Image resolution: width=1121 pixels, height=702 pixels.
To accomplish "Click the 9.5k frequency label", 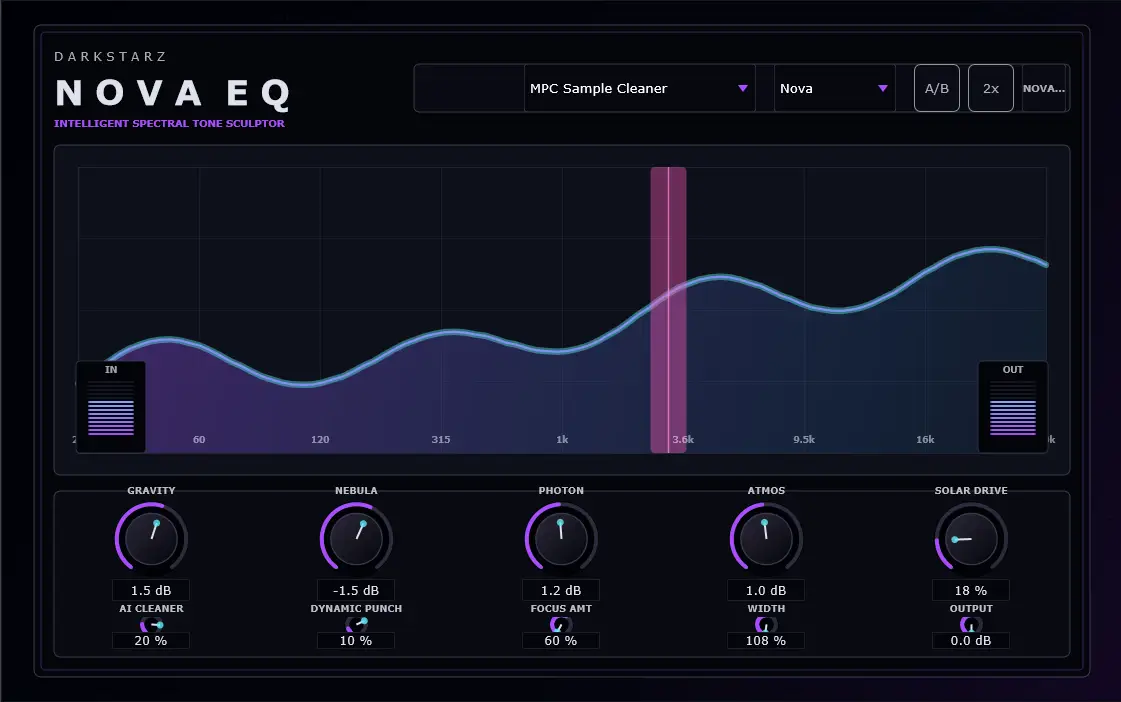I will 804,440.
